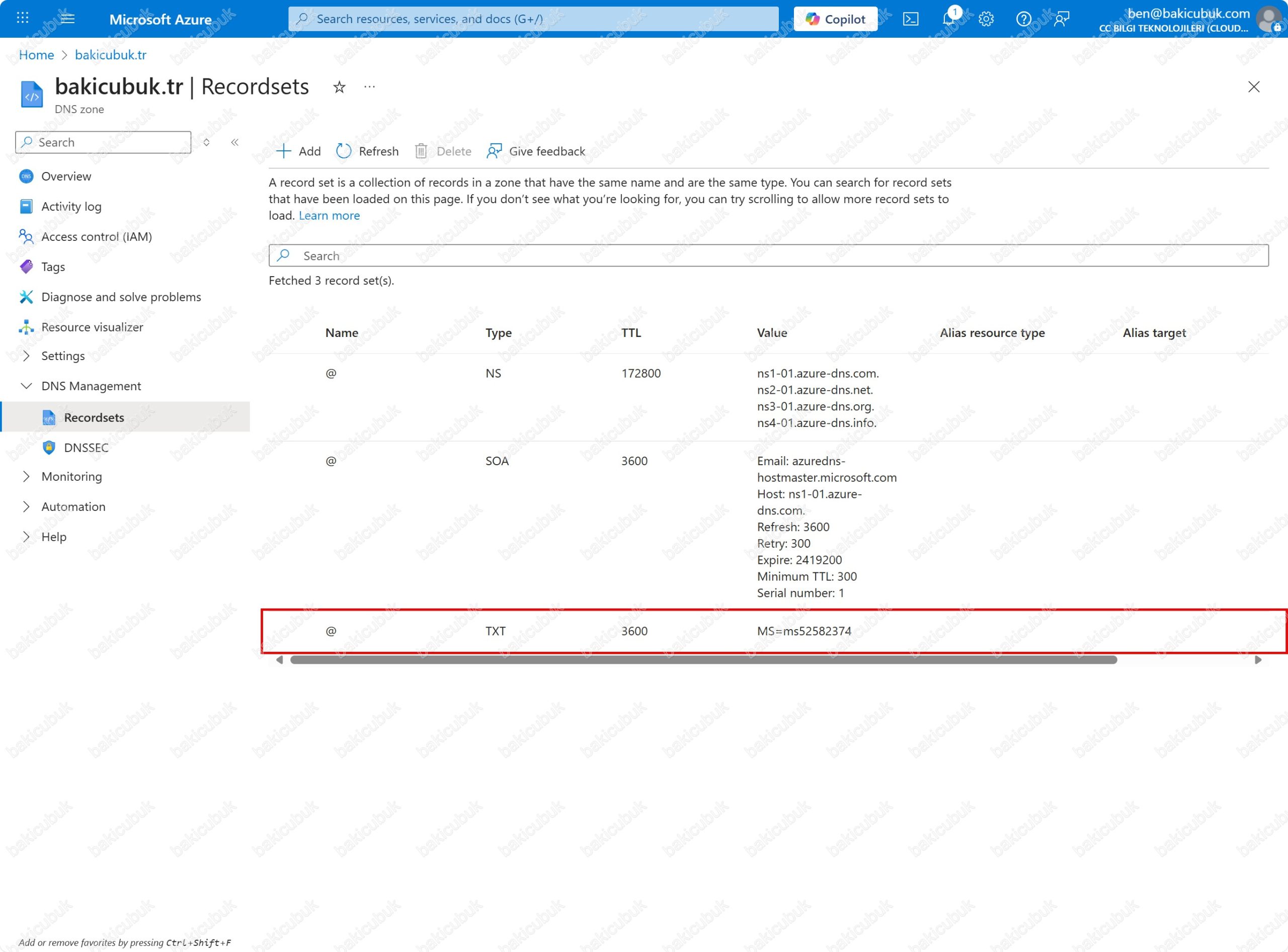The height and width of the screenshot is (952, 1288).
Task: Open the notifications bell
Action: pyautogui.click(x=948, y=19)
